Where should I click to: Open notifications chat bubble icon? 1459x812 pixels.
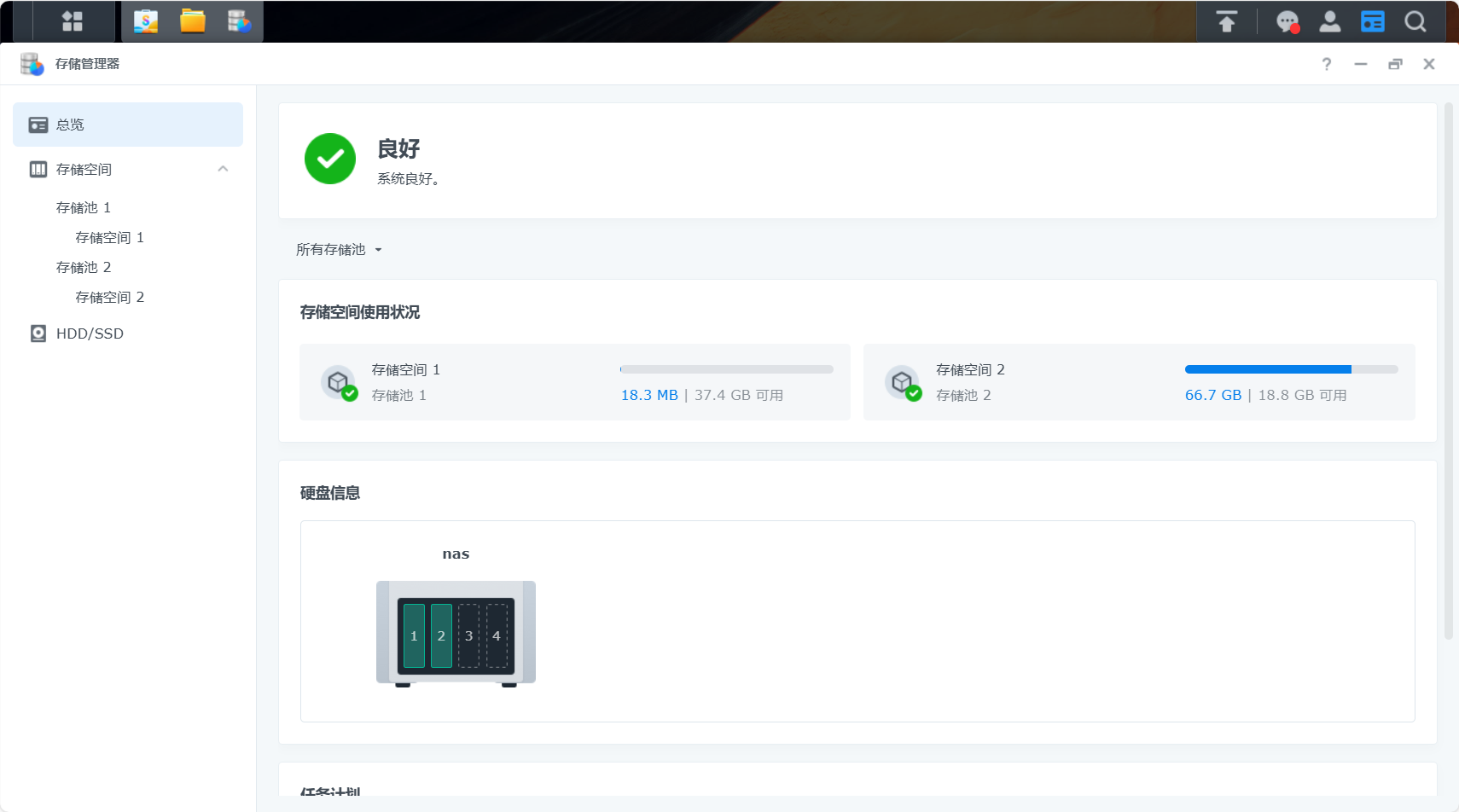1287,21
